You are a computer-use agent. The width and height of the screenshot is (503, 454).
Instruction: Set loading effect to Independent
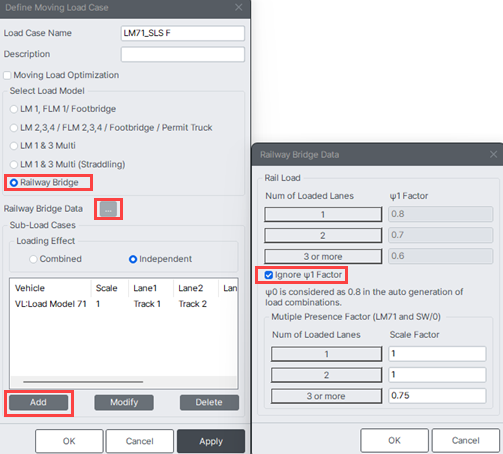pos(133,259)
